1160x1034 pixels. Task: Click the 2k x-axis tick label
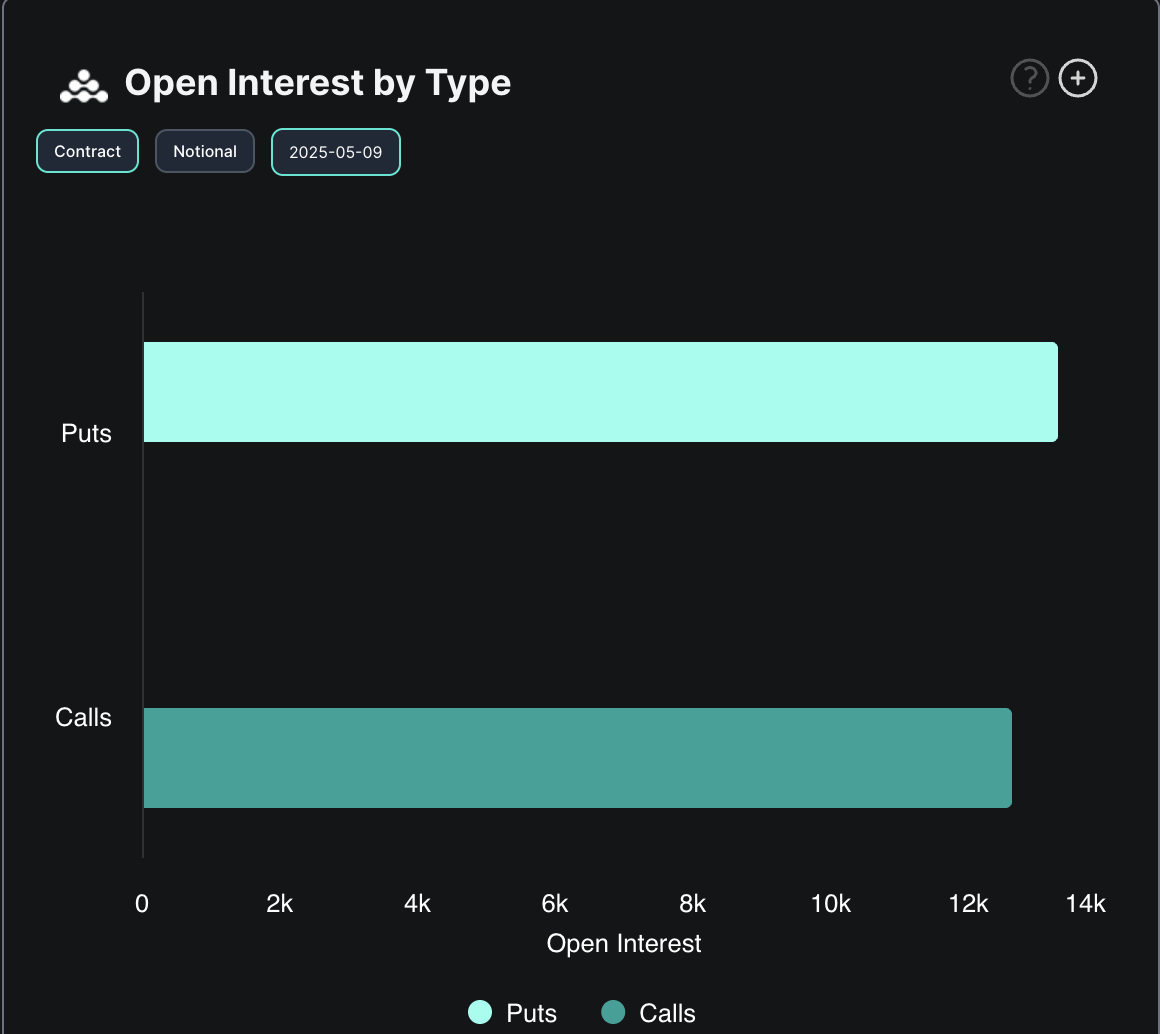(280, 904)
